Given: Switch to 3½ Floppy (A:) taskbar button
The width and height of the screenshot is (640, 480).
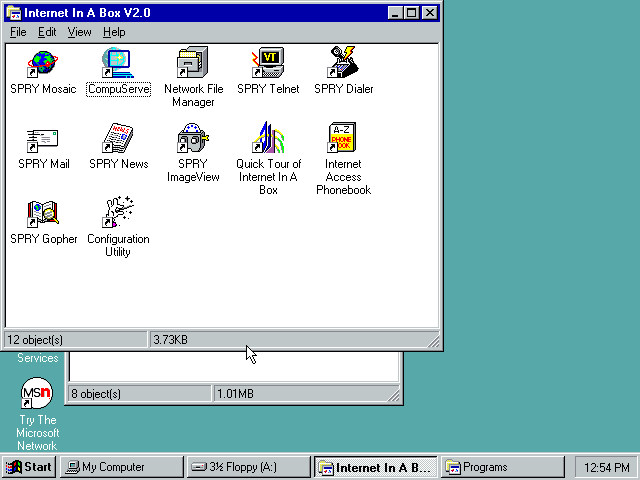Looking at the screenshot, I should pyautogui.click(x=248, y=467).
